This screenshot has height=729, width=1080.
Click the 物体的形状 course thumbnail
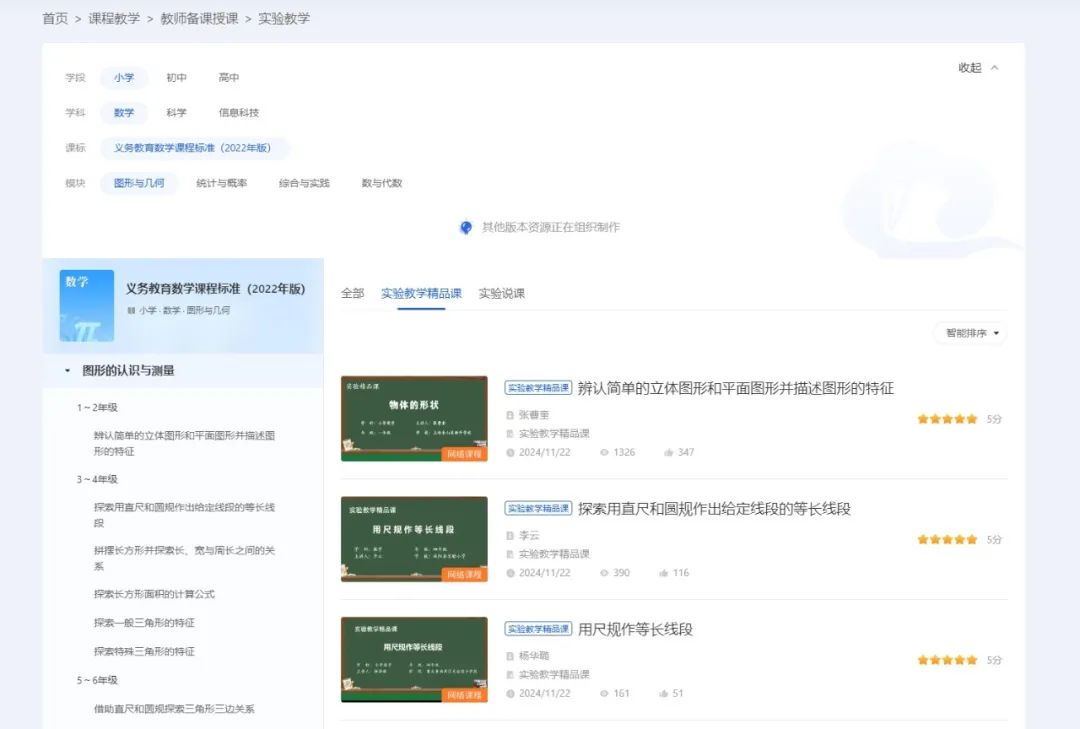tap(414, 419)
